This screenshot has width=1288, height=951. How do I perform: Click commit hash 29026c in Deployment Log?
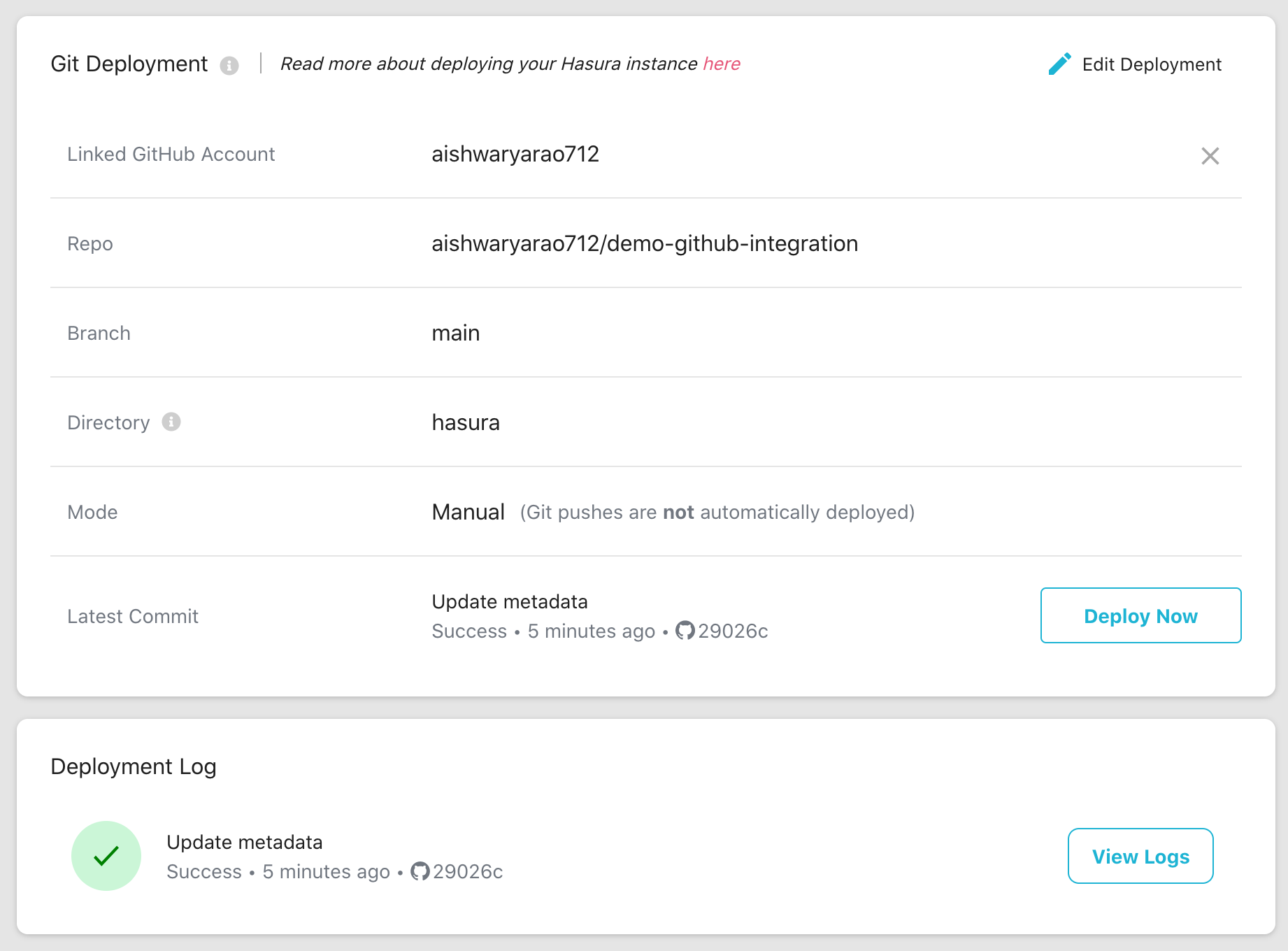(x=467, y=871)
